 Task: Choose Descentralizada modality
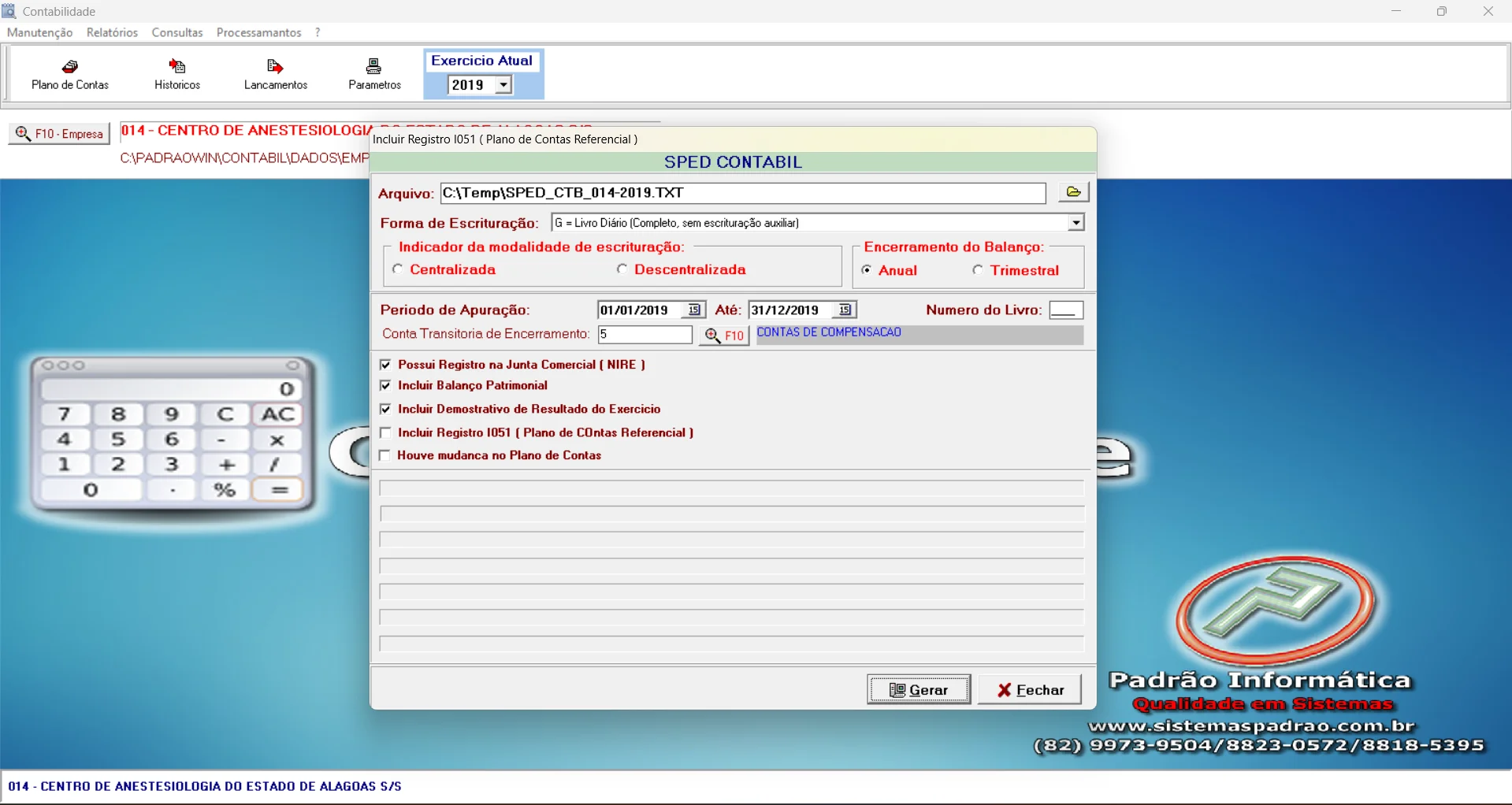[x=622, y=269]
